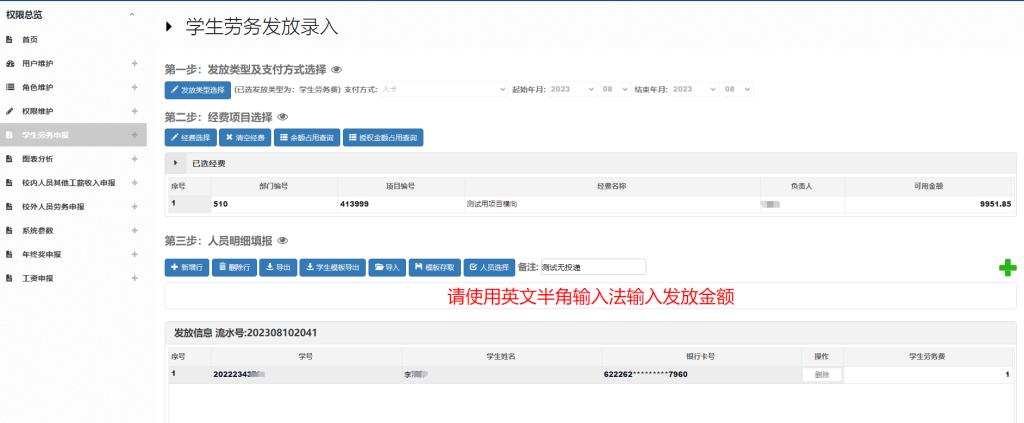The image size is (1024, 423).
Task: Click the 余额占用查询 balance query button
Action: coord(307,137)
